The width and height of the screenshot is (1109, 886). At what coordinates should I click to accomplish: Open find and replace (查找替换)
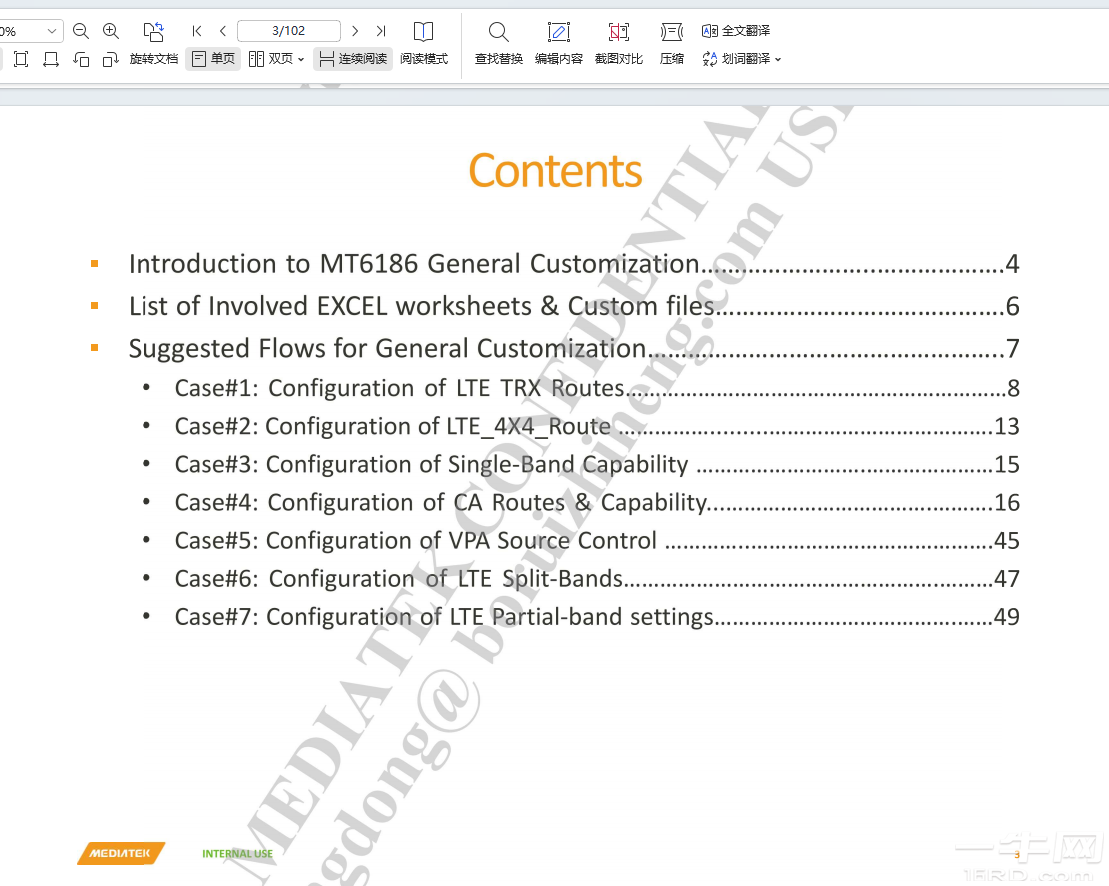click(498, 43)
